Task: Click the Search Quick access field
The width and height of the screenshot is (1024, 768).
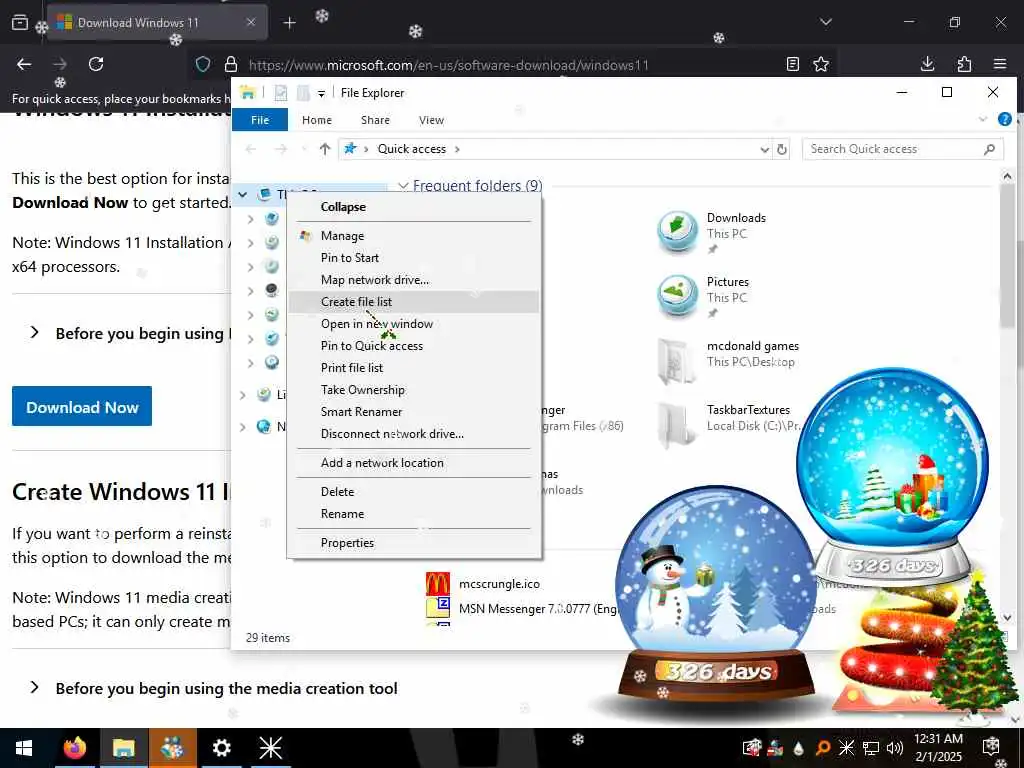Action: point(903,149)
